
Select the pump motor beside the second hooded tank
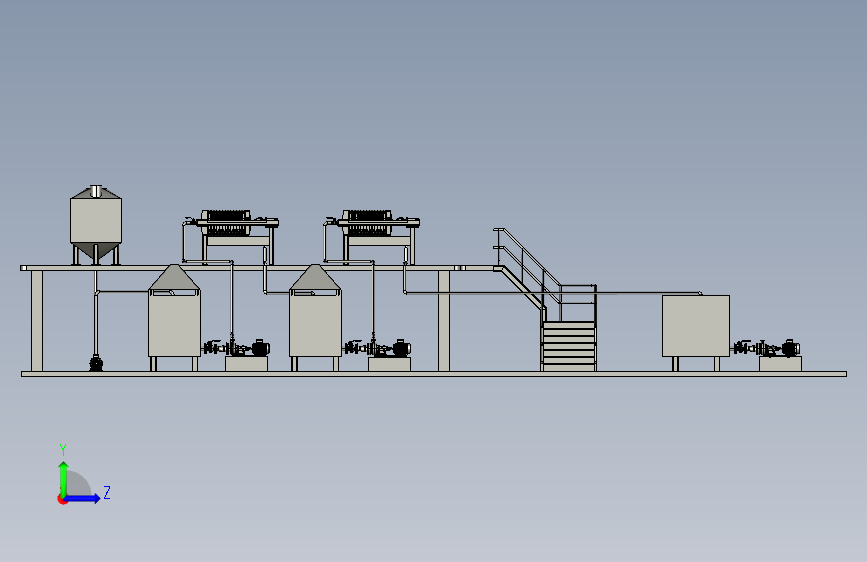pyautogui.click(x=401, y=348)
